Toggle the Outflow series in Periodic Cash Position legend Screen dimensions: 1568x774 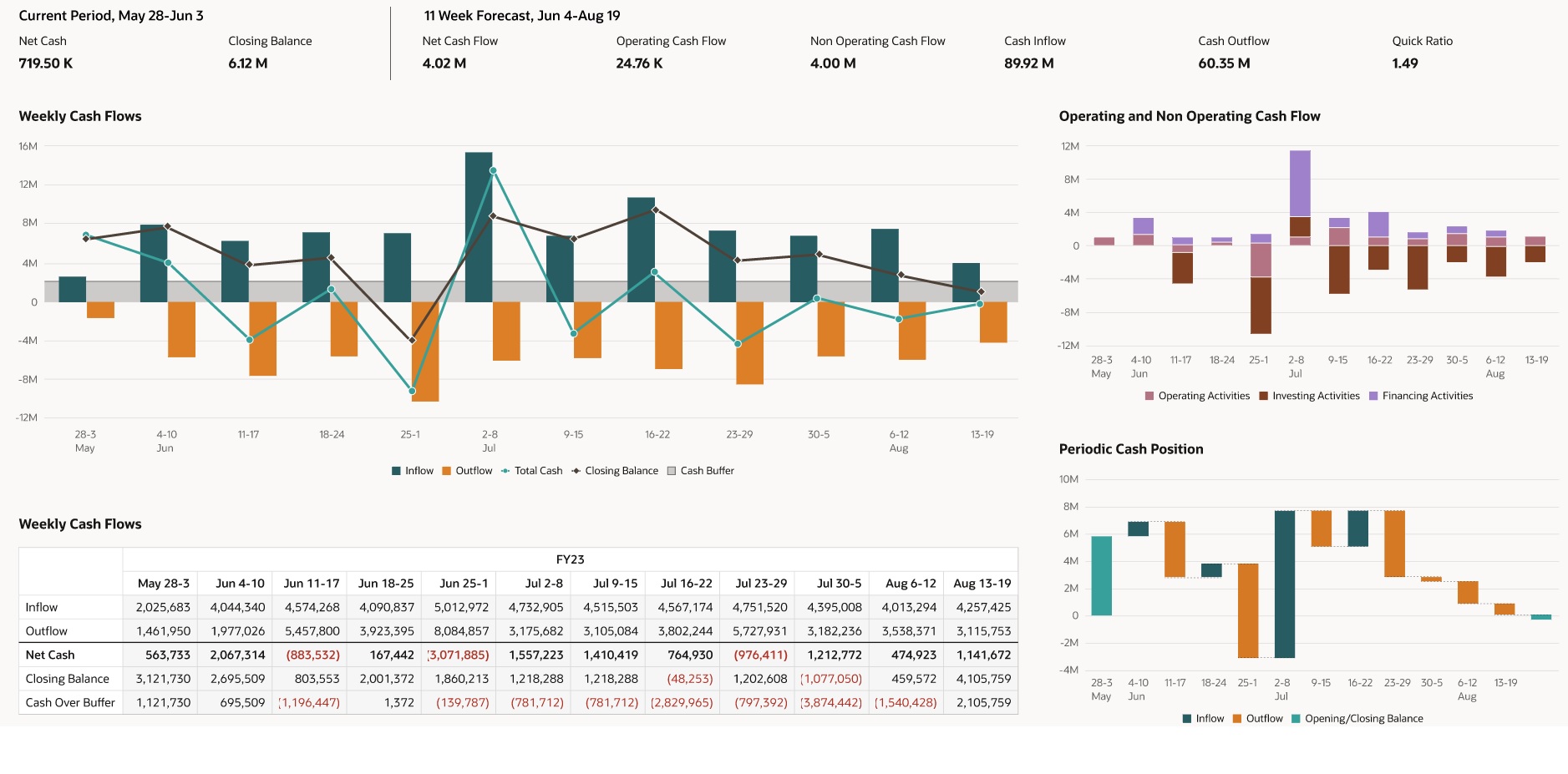[1236, 718]
